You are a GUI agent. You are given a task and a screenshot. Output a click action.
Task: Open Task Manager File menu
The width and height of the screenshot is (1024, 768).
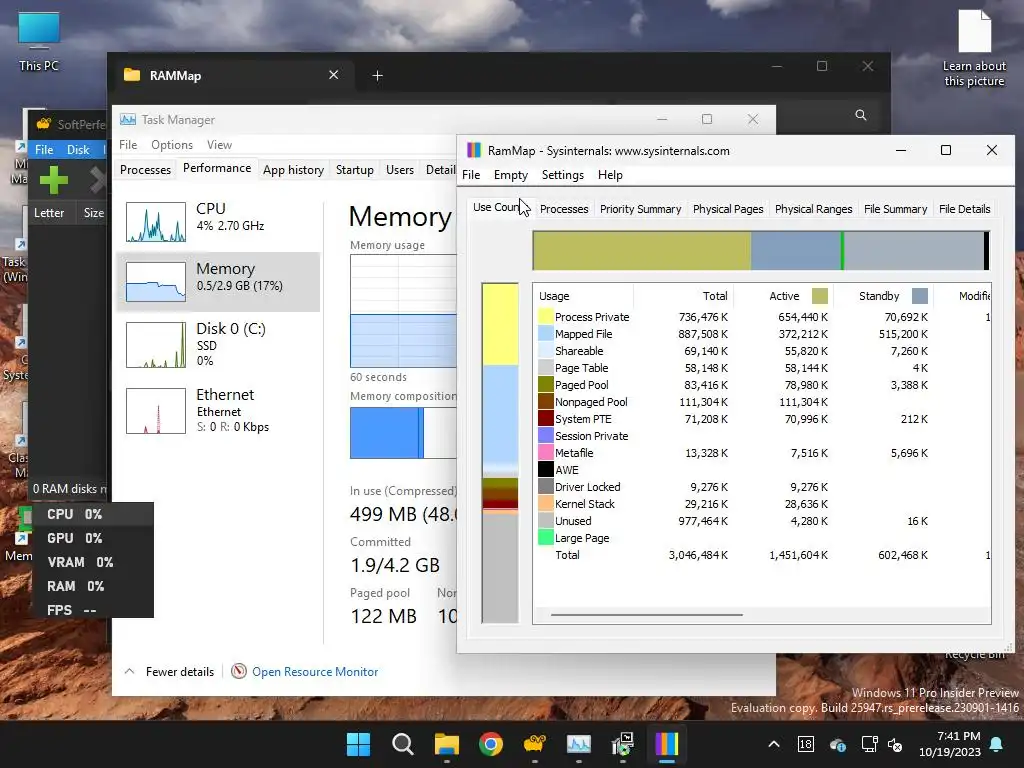pos(128,145)
